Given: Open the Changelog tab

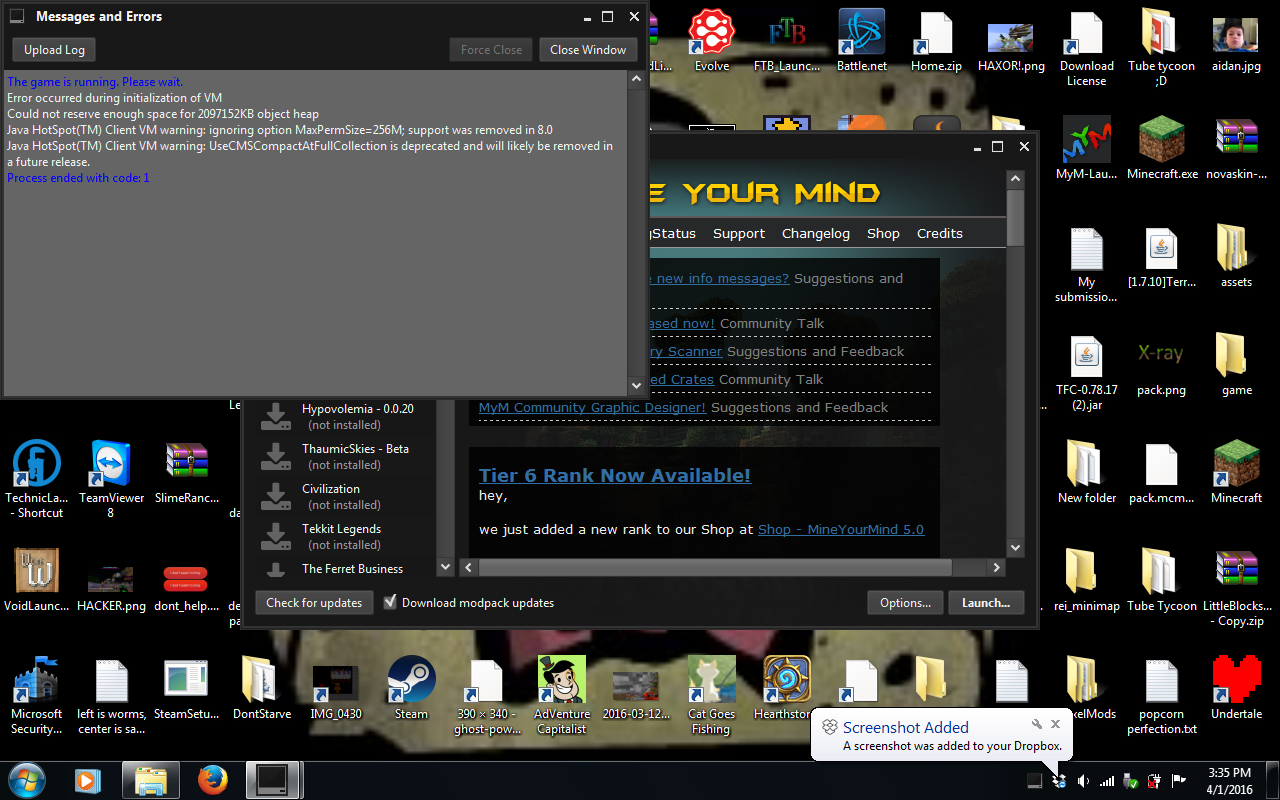Looking at the screenshot, I should [x=816, y=233].
